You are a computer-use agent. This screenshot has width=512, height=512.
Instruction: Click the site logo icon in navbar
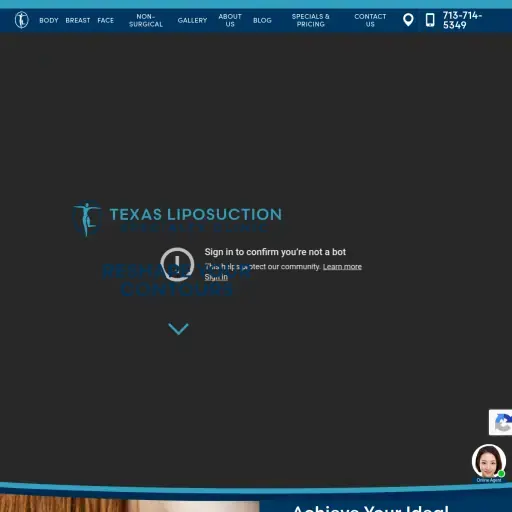22,20
